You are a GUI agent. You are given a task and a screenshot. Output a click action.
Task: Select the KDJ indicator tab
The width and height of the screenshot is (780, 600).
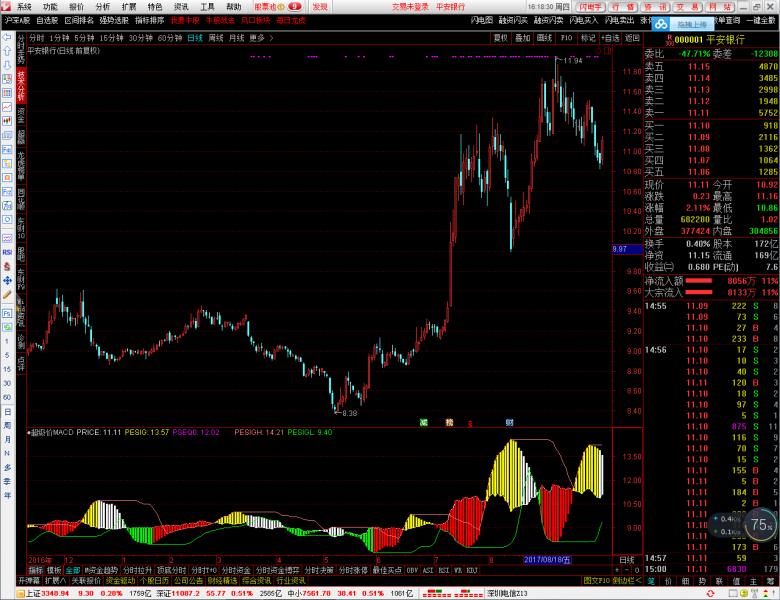tap(472, 570)
